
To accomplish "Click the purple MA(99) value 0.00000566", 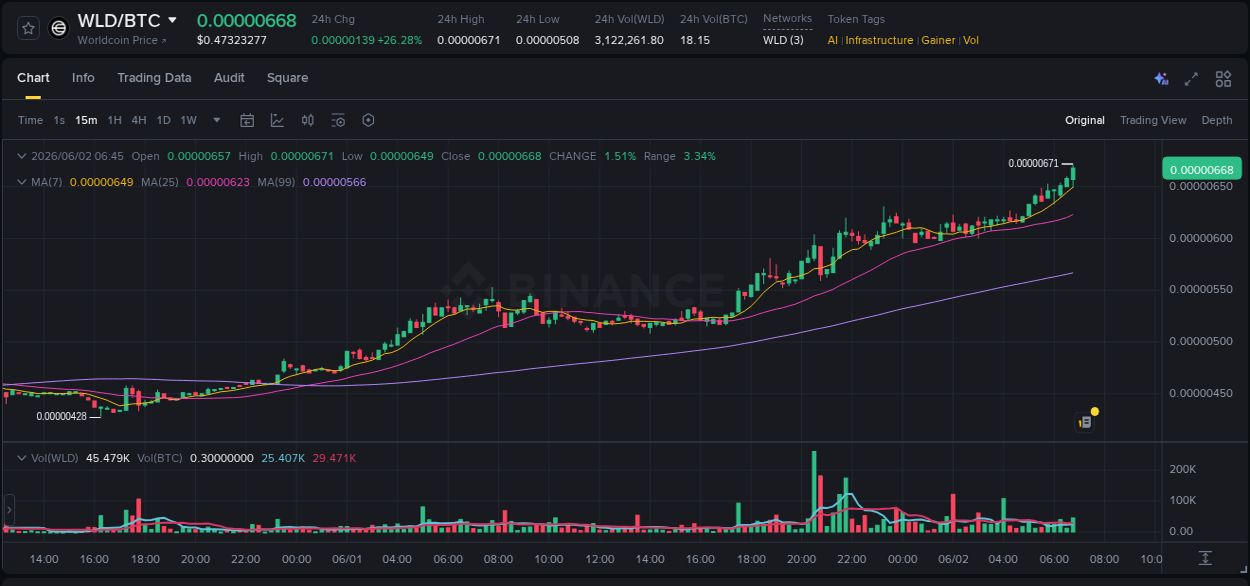I will pos(334,182).
